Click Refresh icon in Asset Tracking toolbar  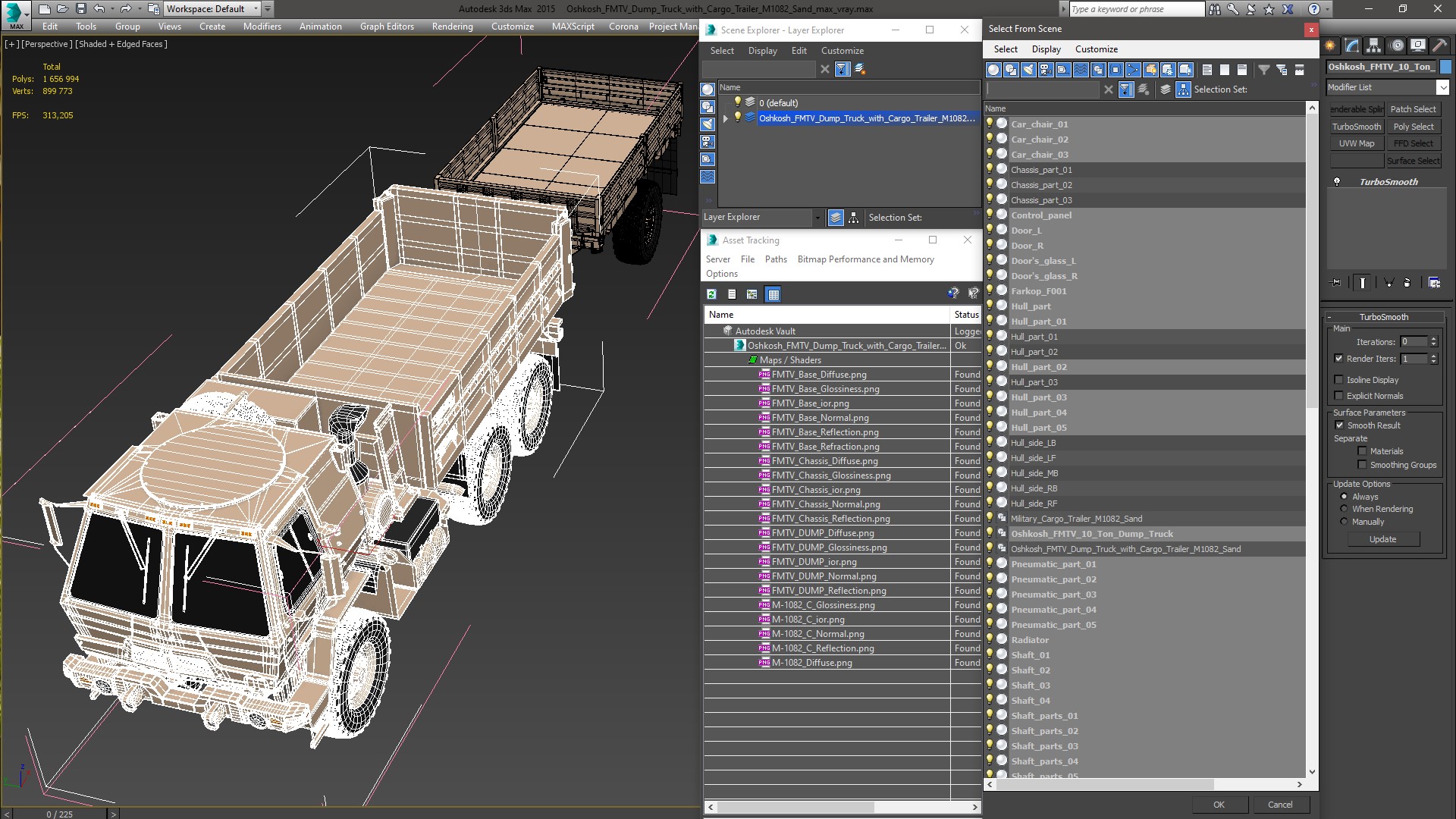coord(711,294)
